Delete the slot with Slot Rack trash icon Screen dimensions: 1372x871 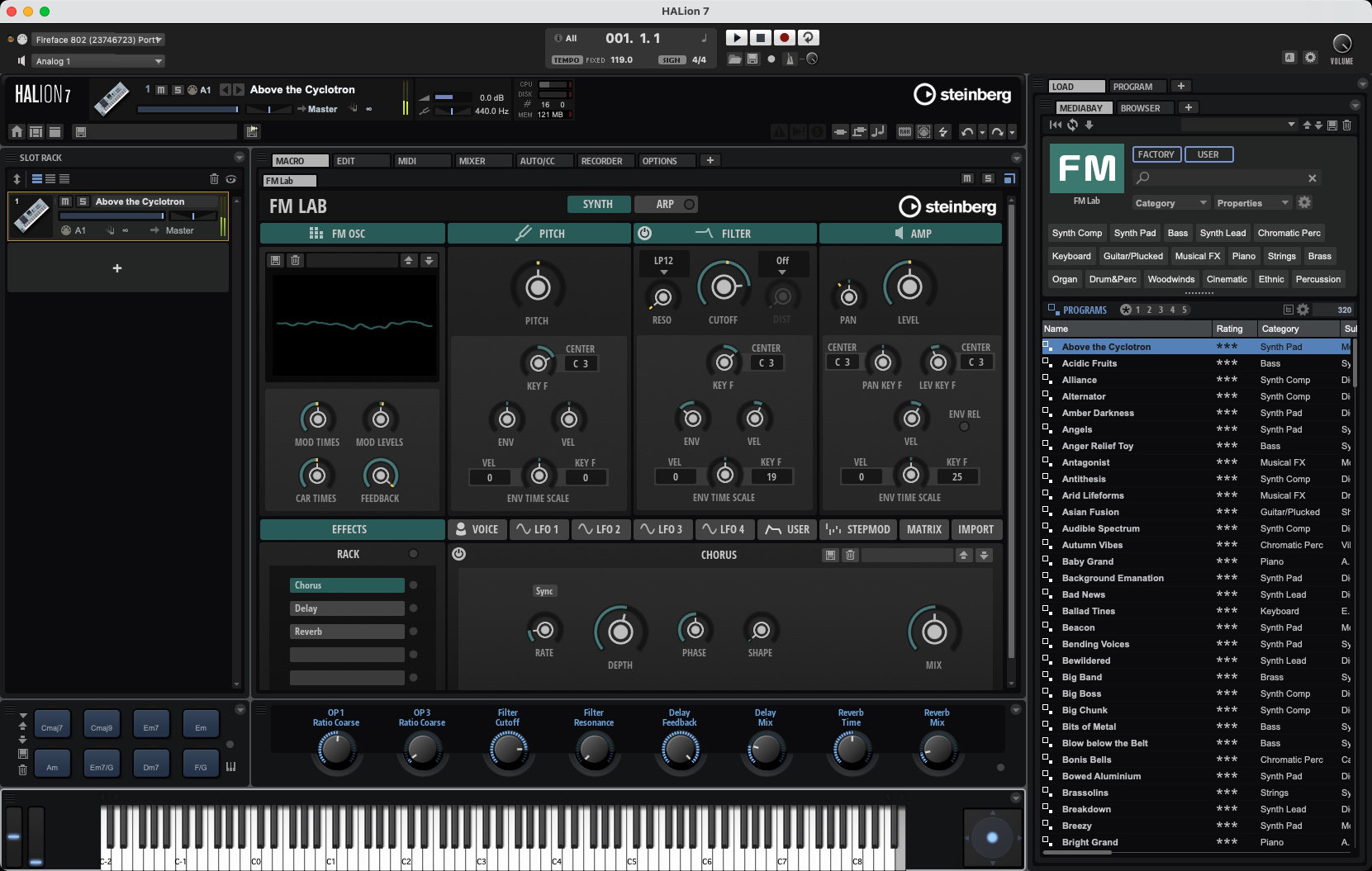(214, 179)
